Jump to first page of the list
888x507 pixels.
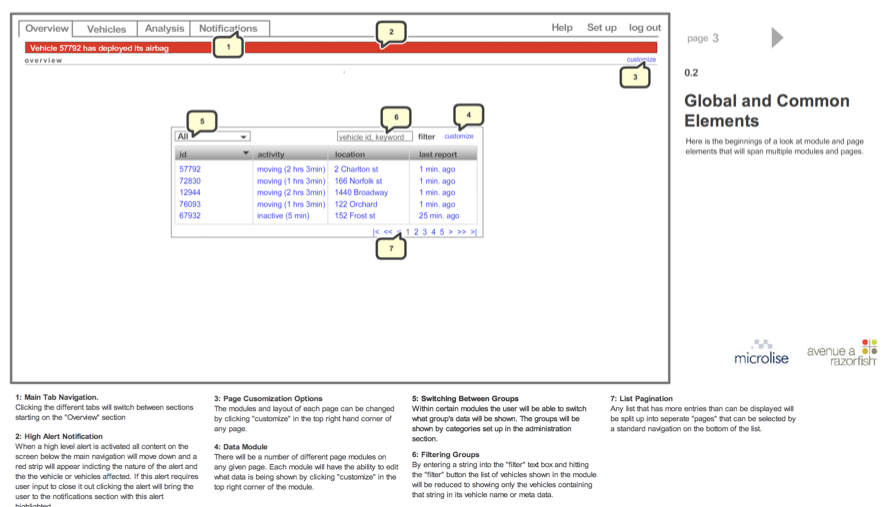(376, 232)
